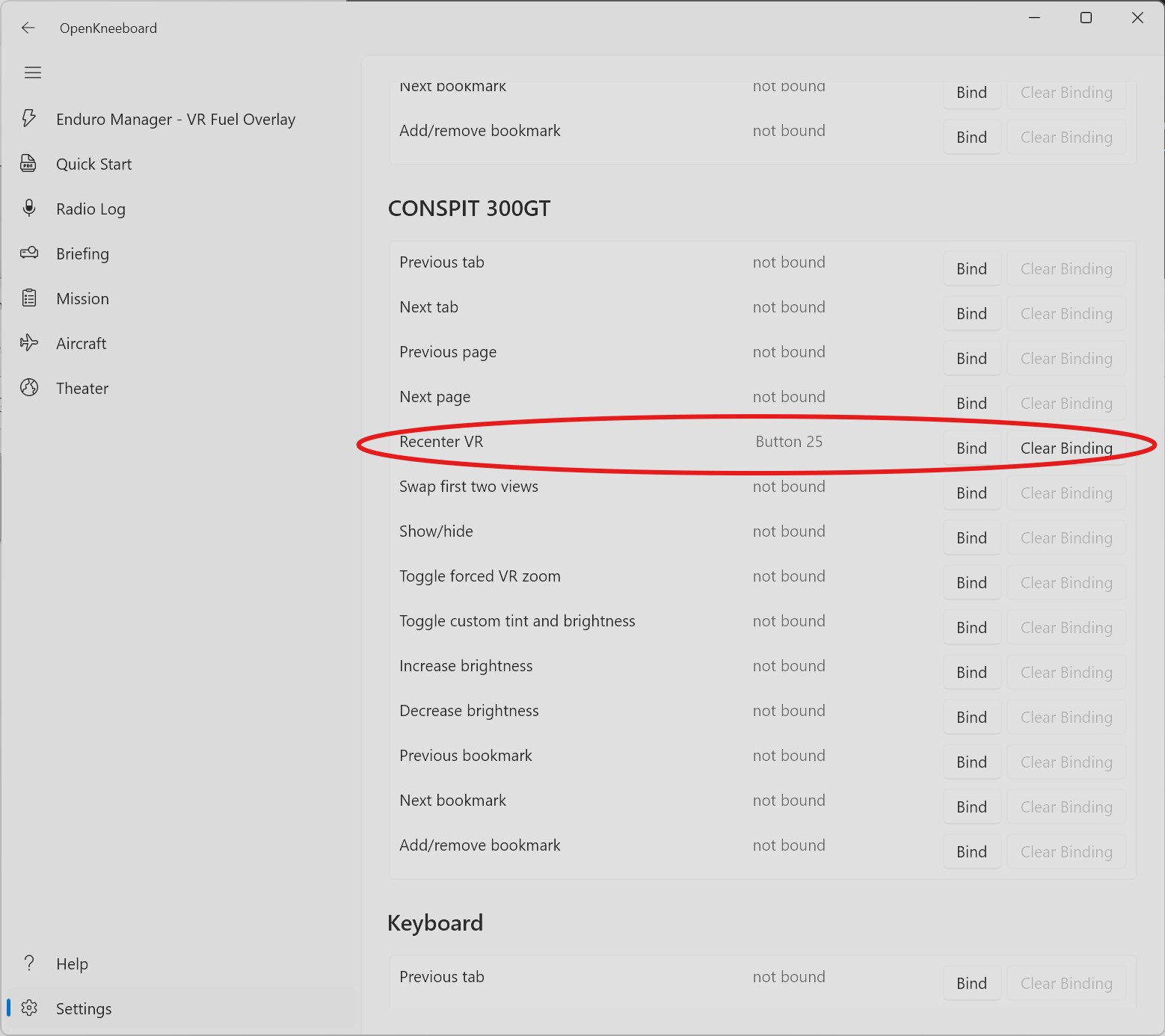Click the Recenter VR label
This screenshot has height=1036, width=1165.
(x=441, y=442)
